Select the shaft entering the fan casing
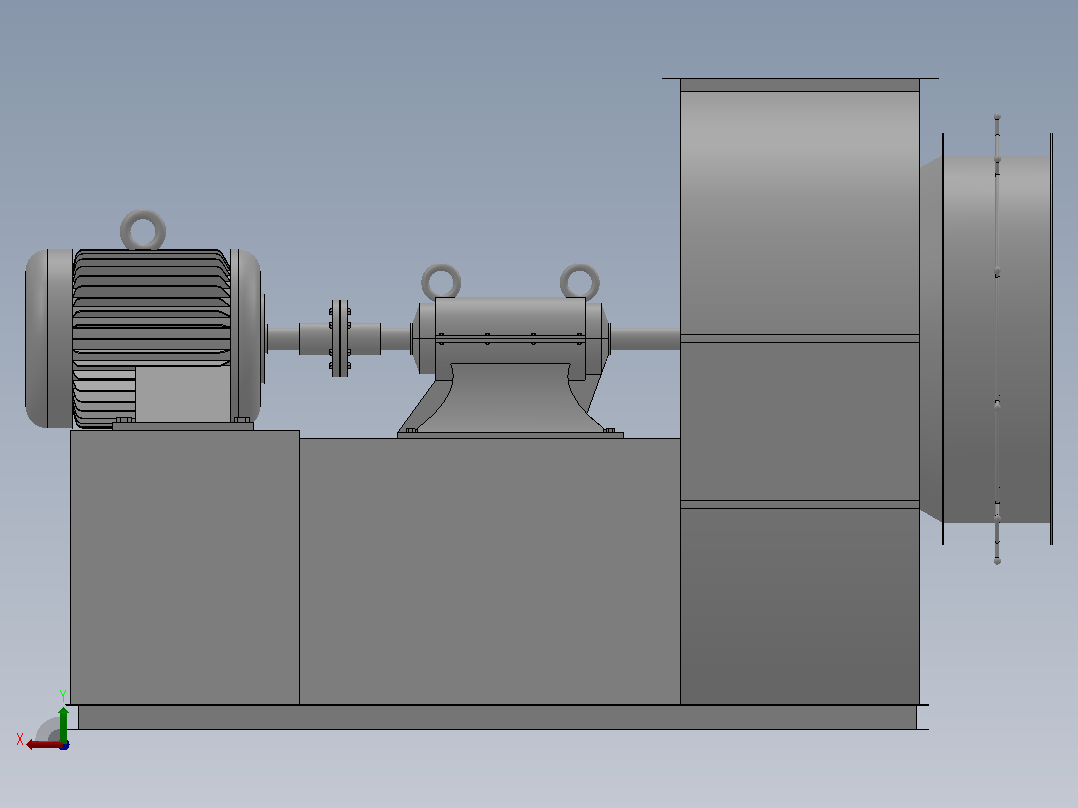The height and width of the screenshot is (808, 1078). pos(646,339)
